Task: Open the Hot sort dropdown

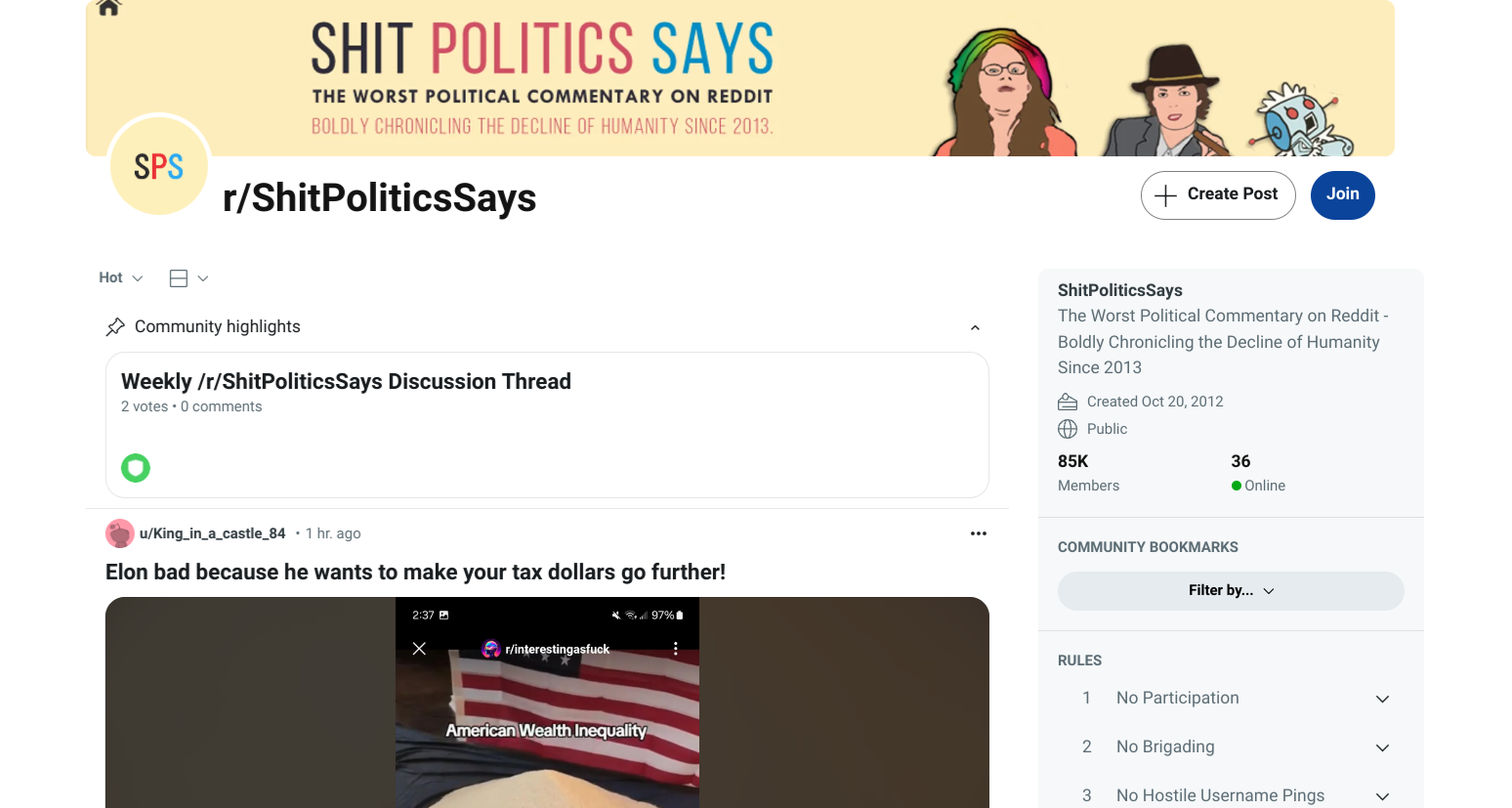Action: (121, 277)
